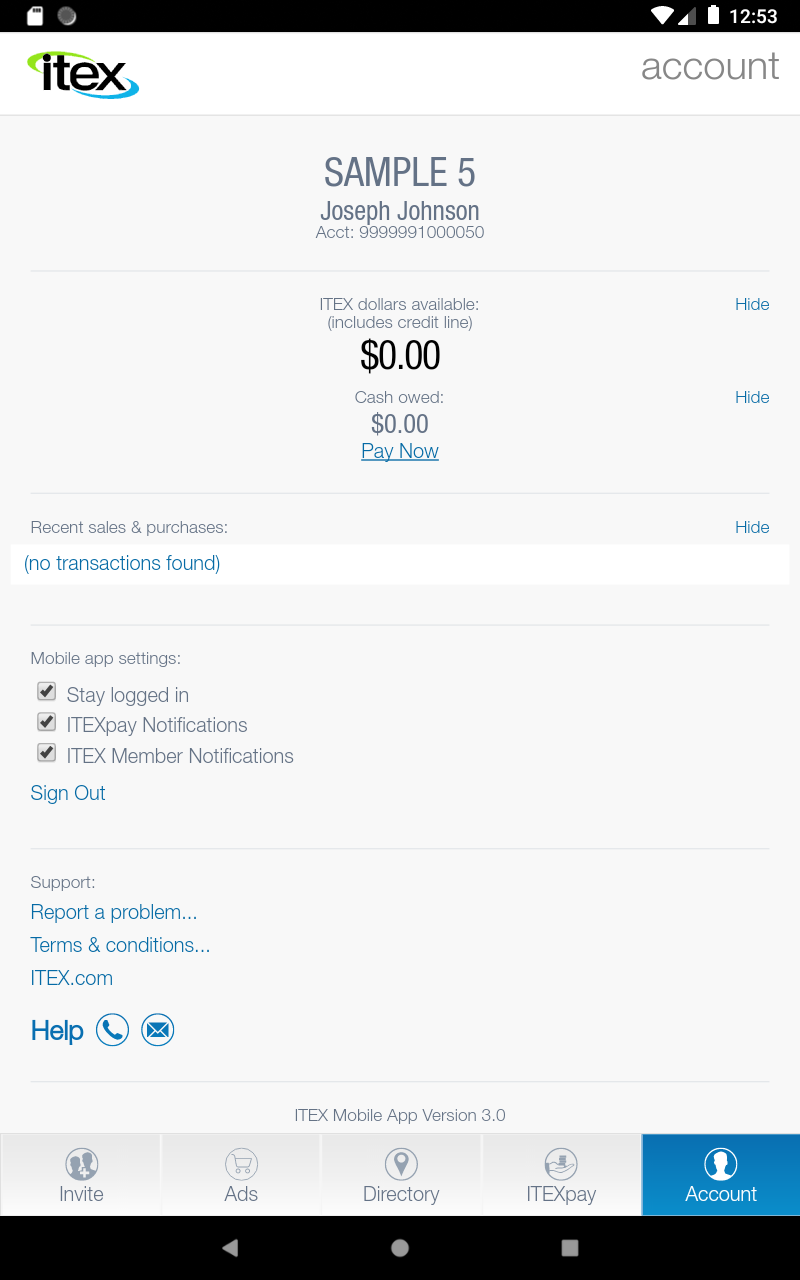Tap the Android home button

pos(399,1247)
